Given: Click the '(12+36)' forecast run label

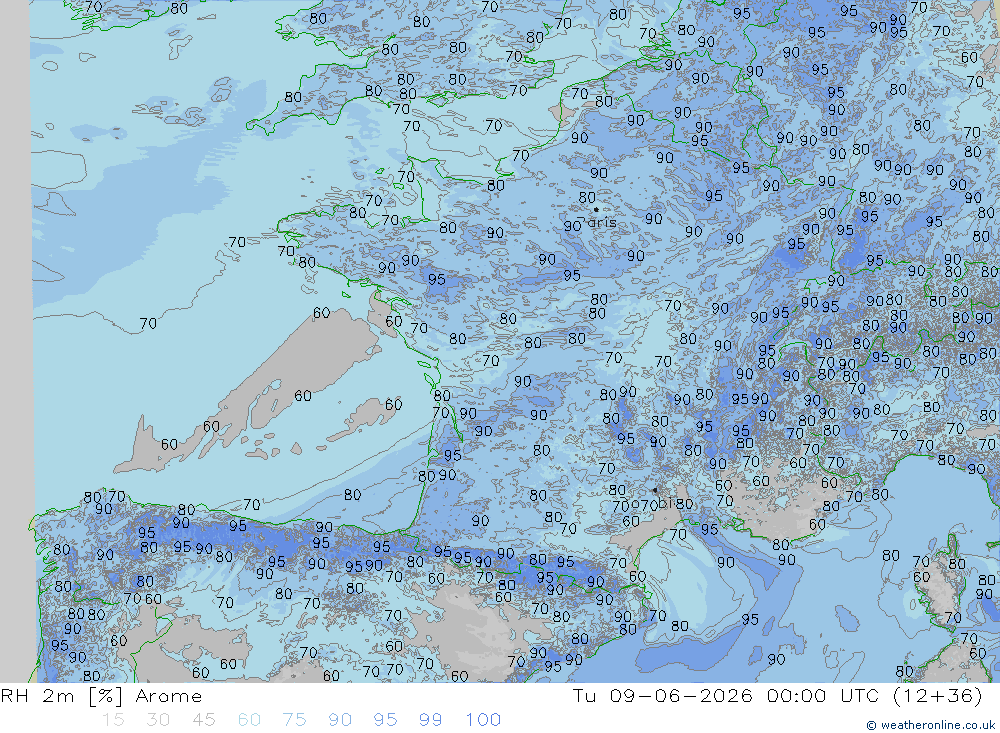Looking at the screenshot, I should tap(937, 695).
